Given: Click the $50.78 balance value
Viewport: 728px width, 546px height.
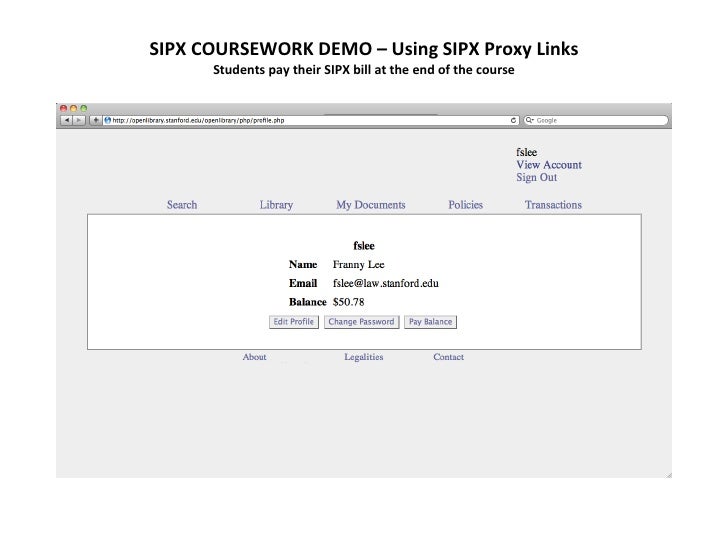Looking at the screenshot, I should (348, 302).
